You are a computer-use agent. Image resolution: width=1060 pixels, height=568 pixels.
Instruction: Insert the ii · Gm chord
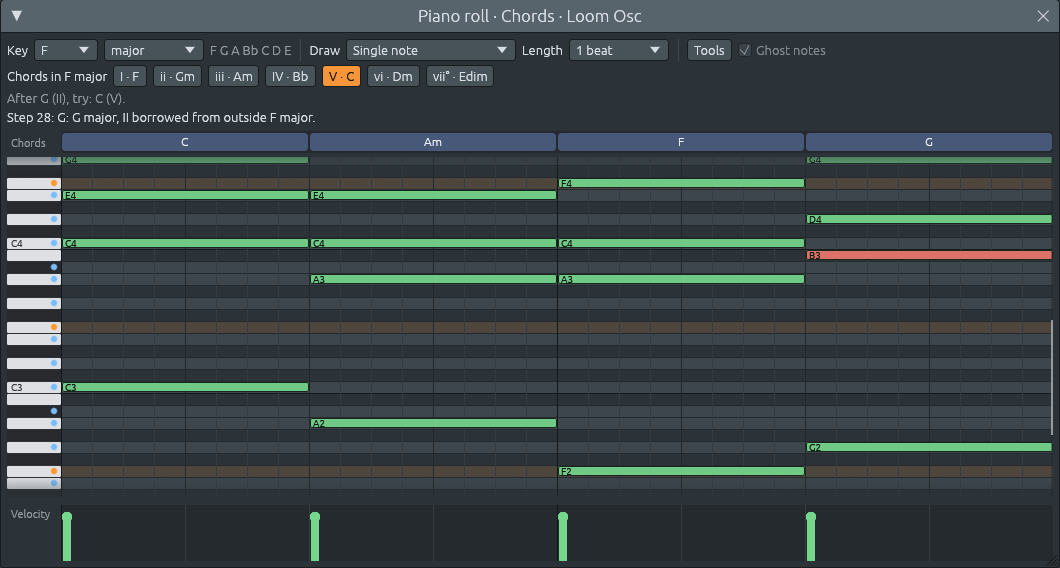[x=178, y=76]
